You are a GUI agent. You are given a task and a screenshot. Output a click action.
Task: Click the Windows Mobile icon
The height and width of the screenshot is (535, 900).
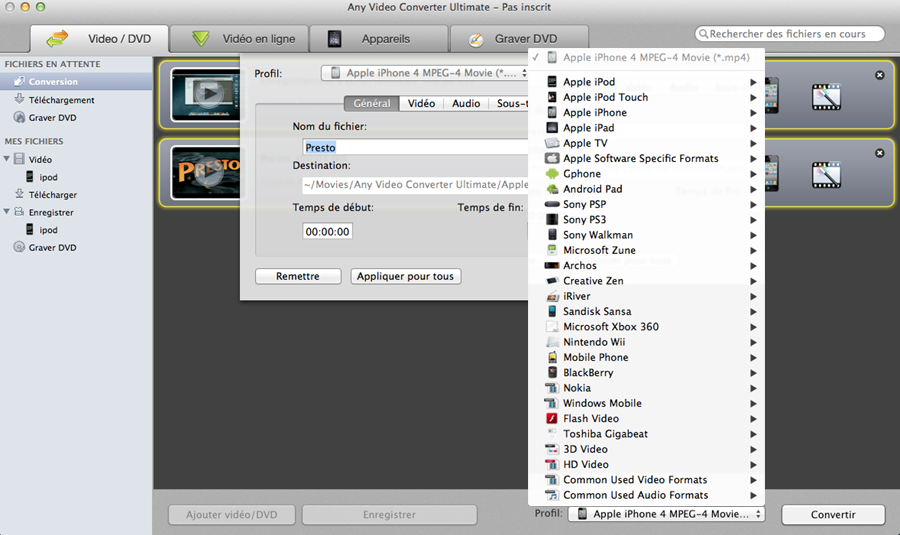(x=552, y=403)
